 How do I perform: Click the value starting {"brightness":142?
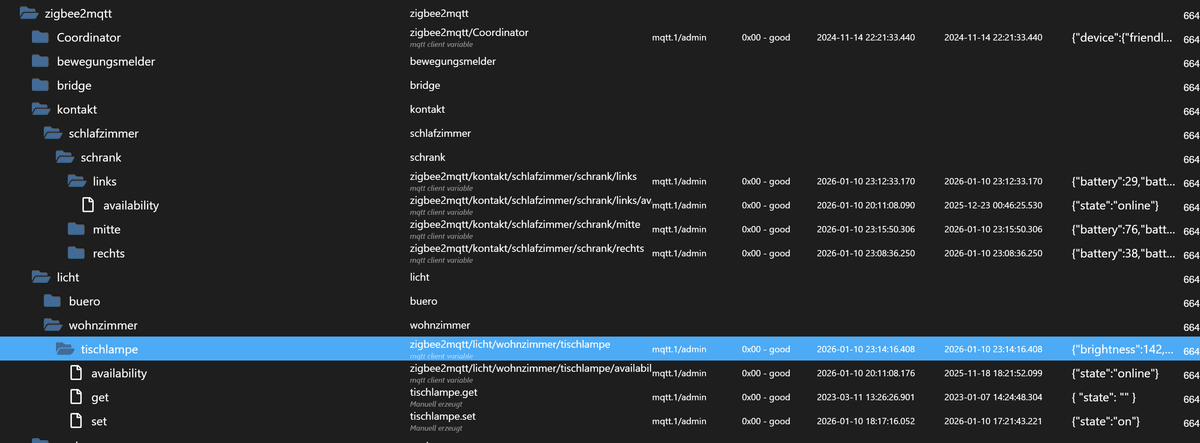tap(1123, 349)
